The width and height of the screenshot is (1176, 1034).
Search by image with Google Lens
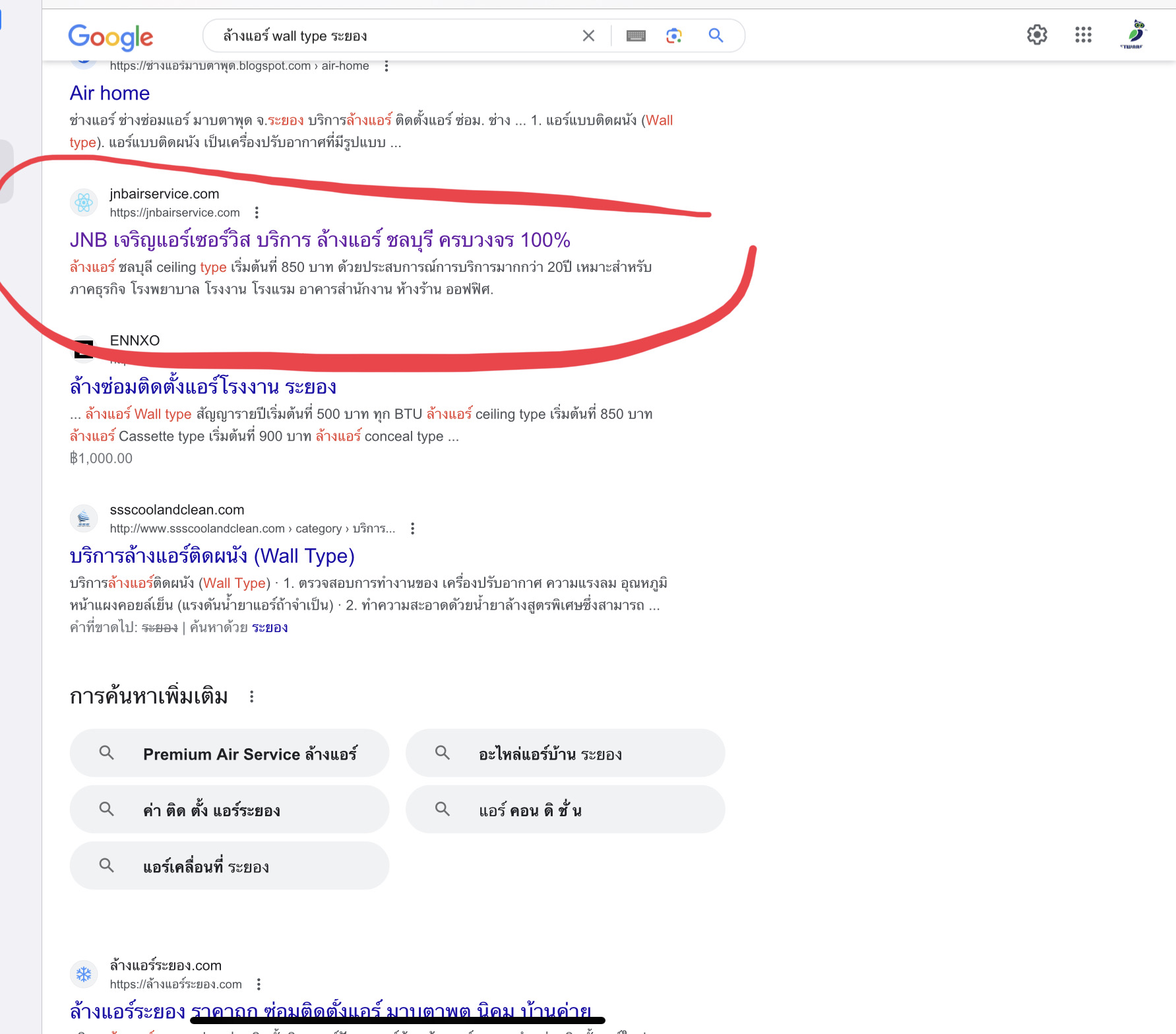(x=673, y=36)
